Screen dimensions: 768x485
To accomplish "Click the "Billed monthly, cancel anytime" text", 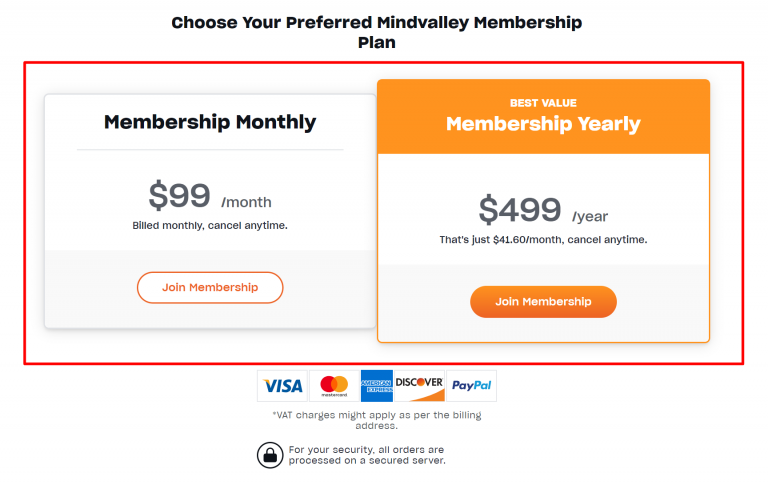I will click(210, 225).
